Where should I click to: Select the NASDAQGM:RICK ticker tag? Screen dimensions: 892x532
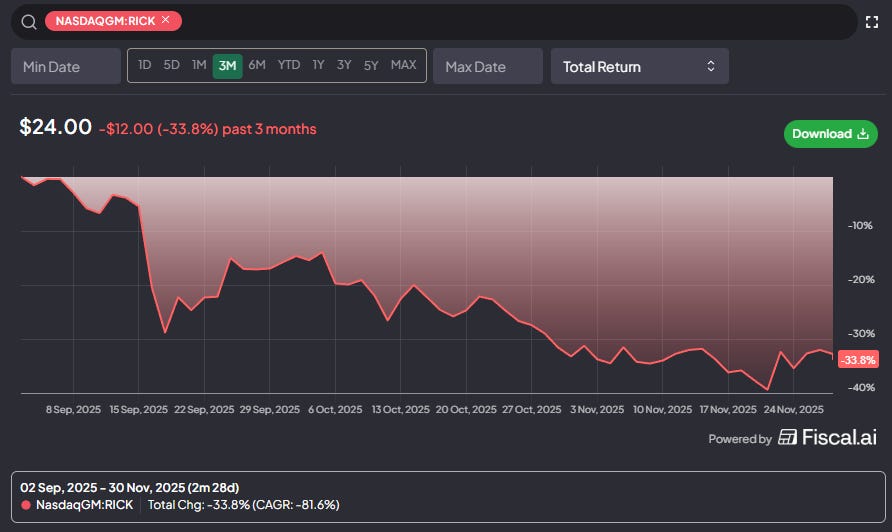(x=113, y=21)
